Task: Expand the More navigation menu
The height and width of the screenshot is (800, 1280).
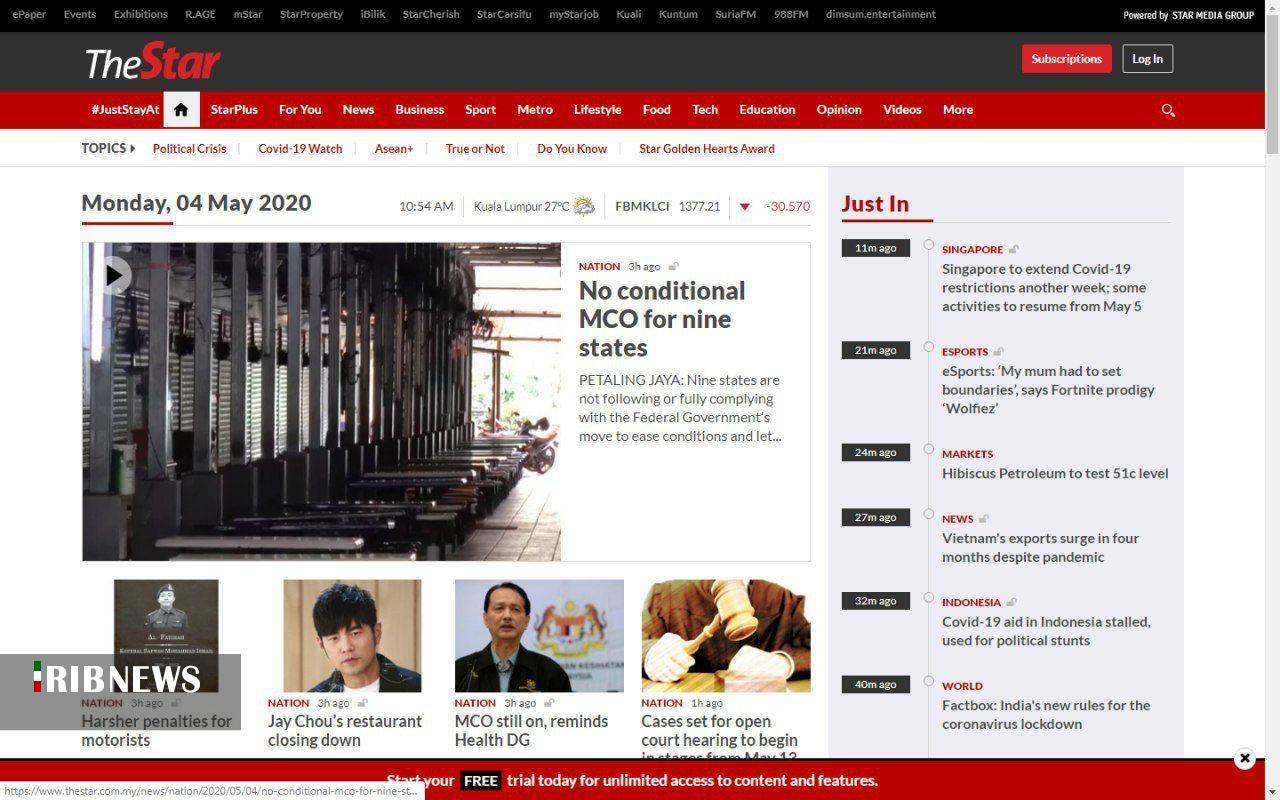Action: click(x=957, y=110)
